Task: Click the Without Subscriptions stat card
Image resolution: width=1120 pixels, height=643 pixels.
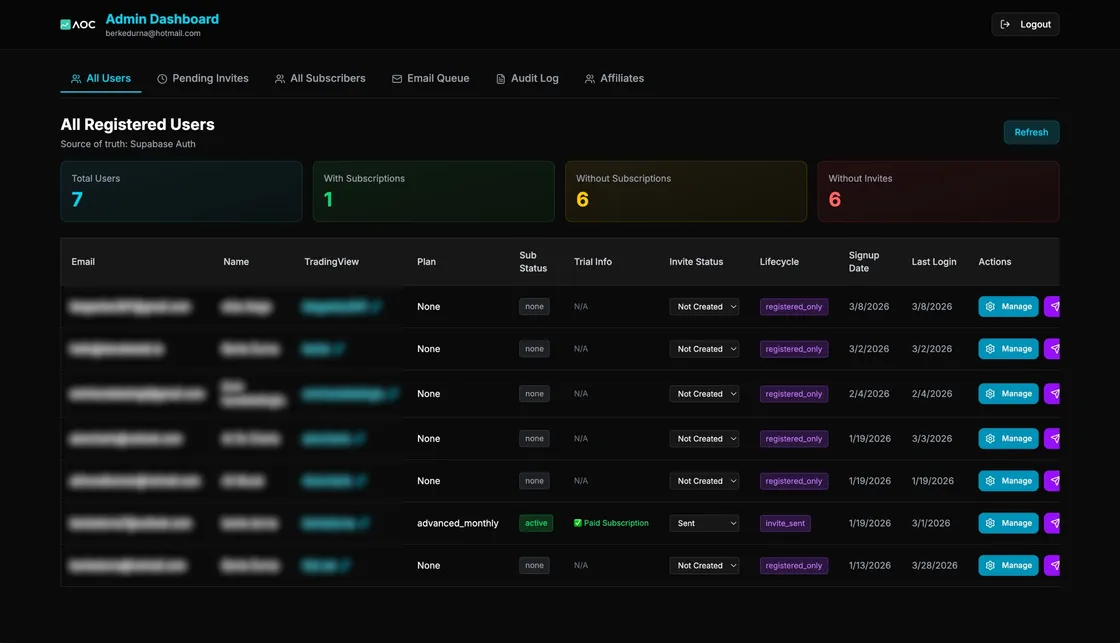Action: (686, 191)
